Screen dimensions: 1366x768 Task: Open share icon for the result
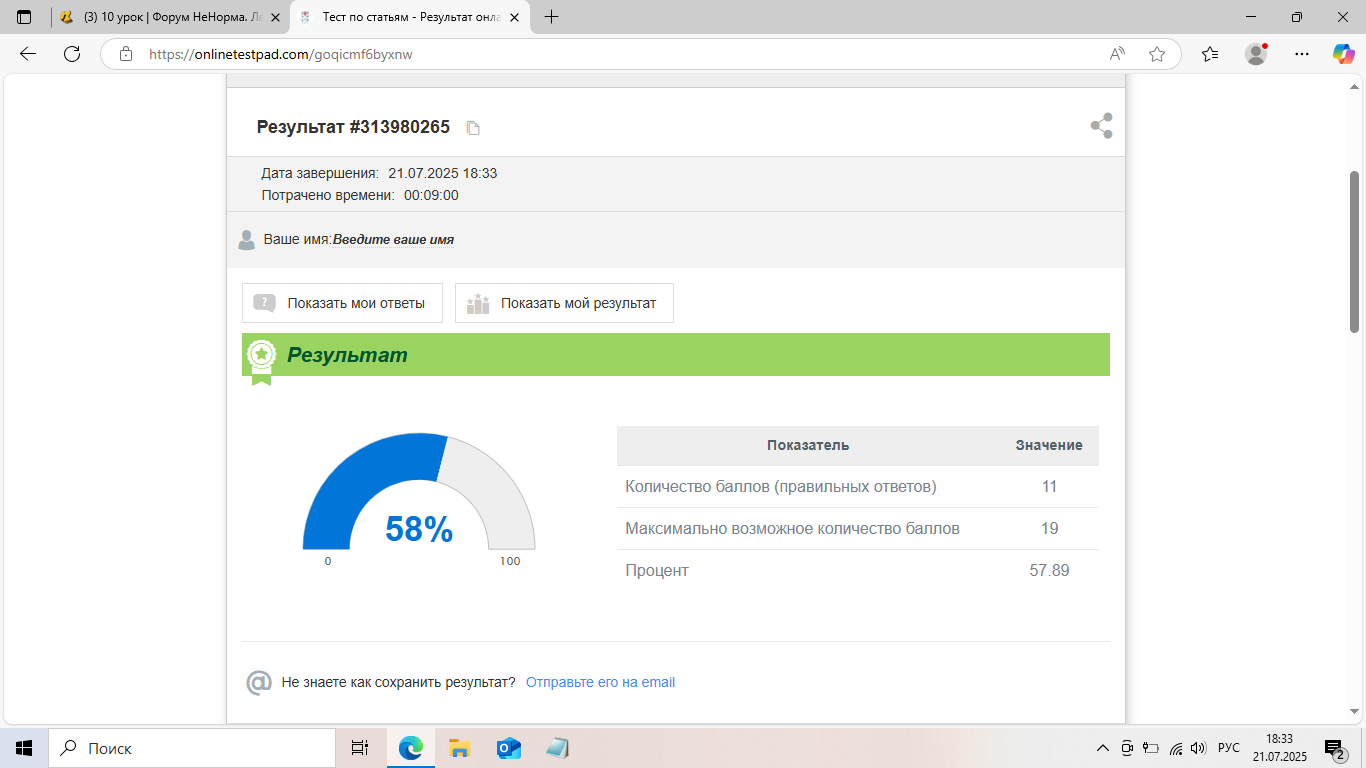1101,126
